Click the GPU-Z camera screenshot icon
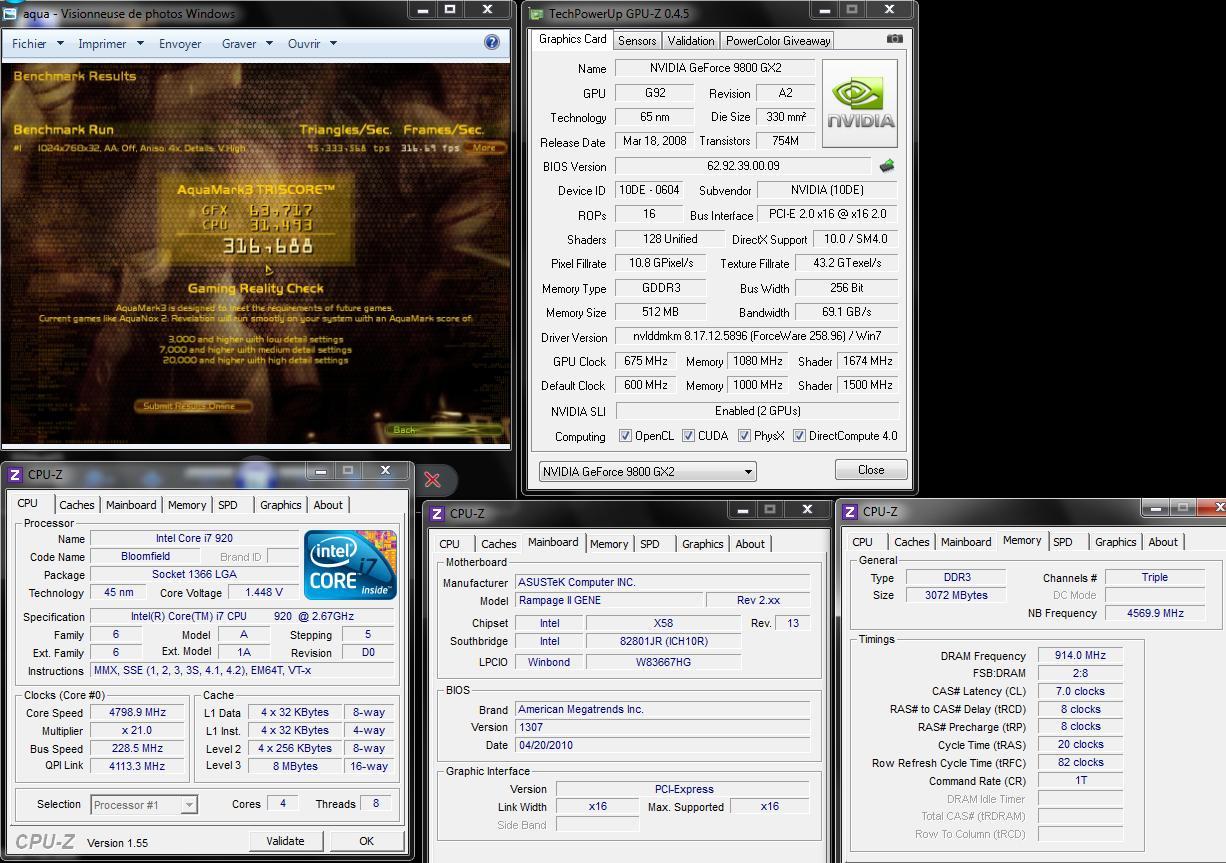This screenshot has width=1226, height=863. click(894, 39)
